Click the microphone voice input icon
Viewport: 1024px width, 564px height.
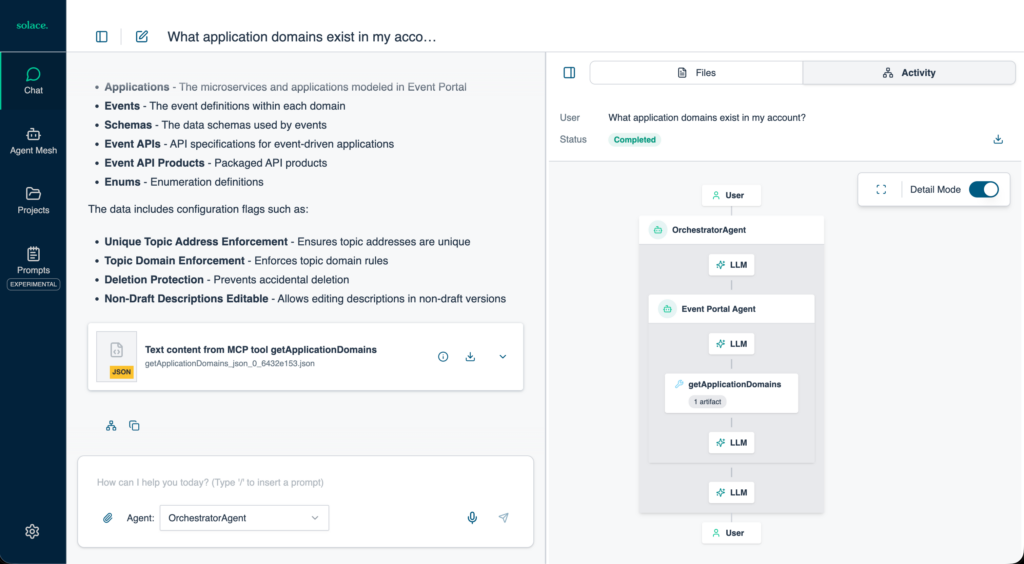click(x=472, y=518)
